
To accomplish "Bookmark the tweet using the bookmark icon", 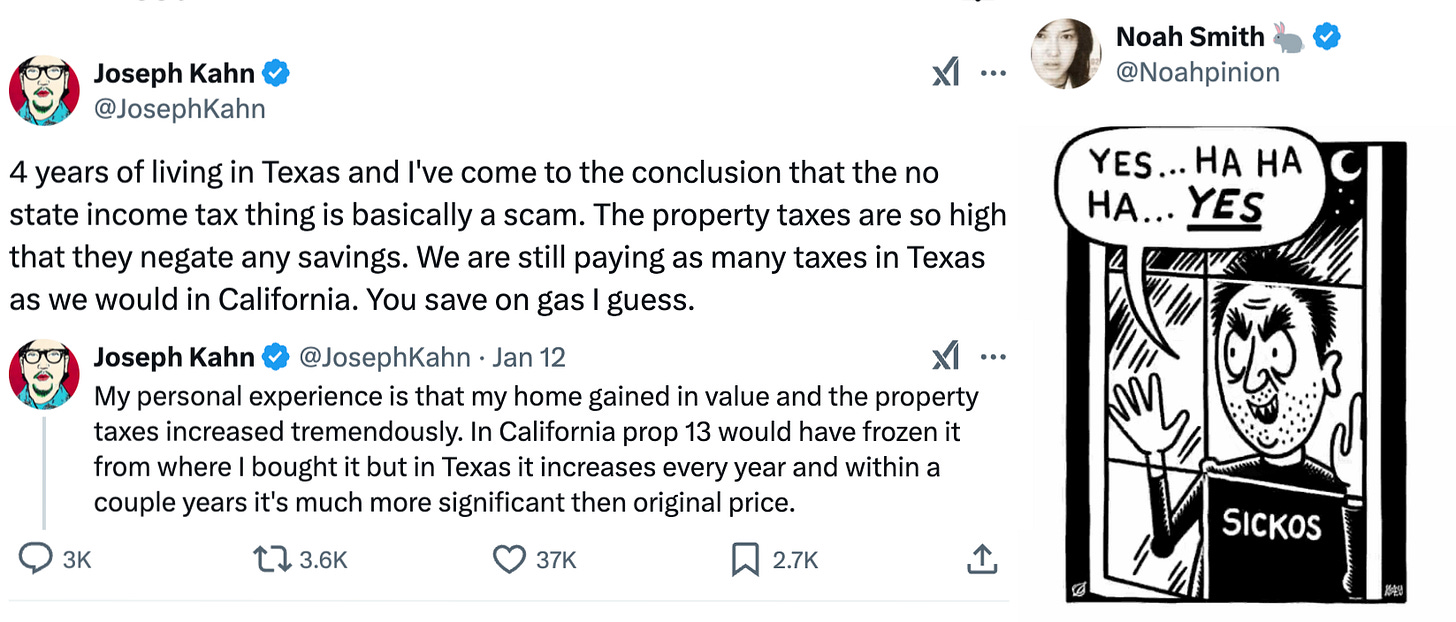I will (744, 560).
